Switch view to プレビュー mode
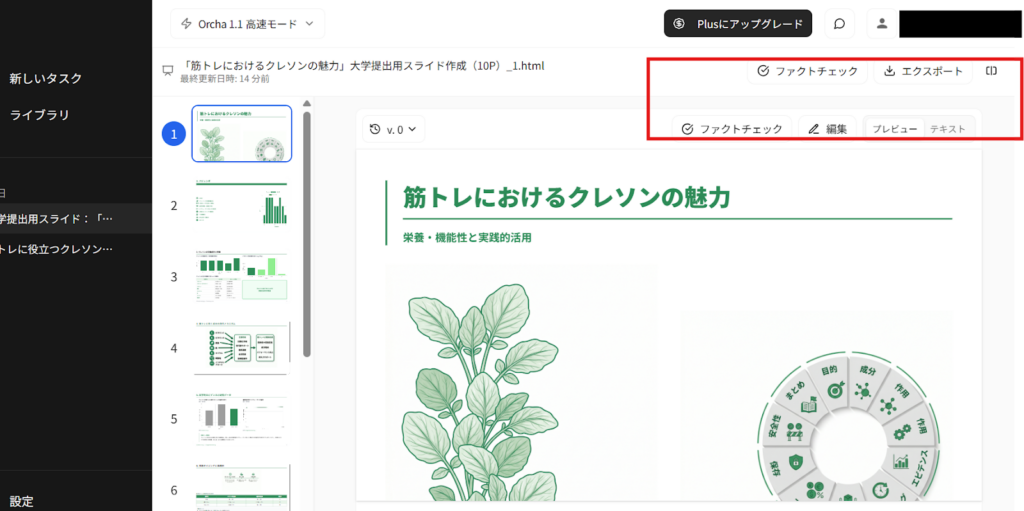The height and width of the screenshot is (511, 1024). point(894,129)
